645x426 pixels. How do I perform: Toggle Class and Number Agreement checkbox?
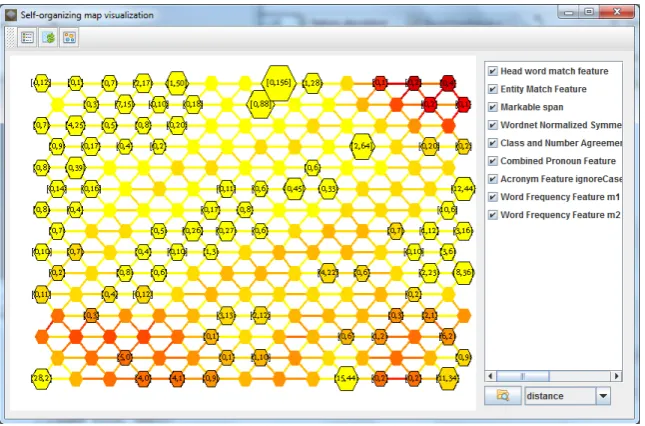coord(492,143)
